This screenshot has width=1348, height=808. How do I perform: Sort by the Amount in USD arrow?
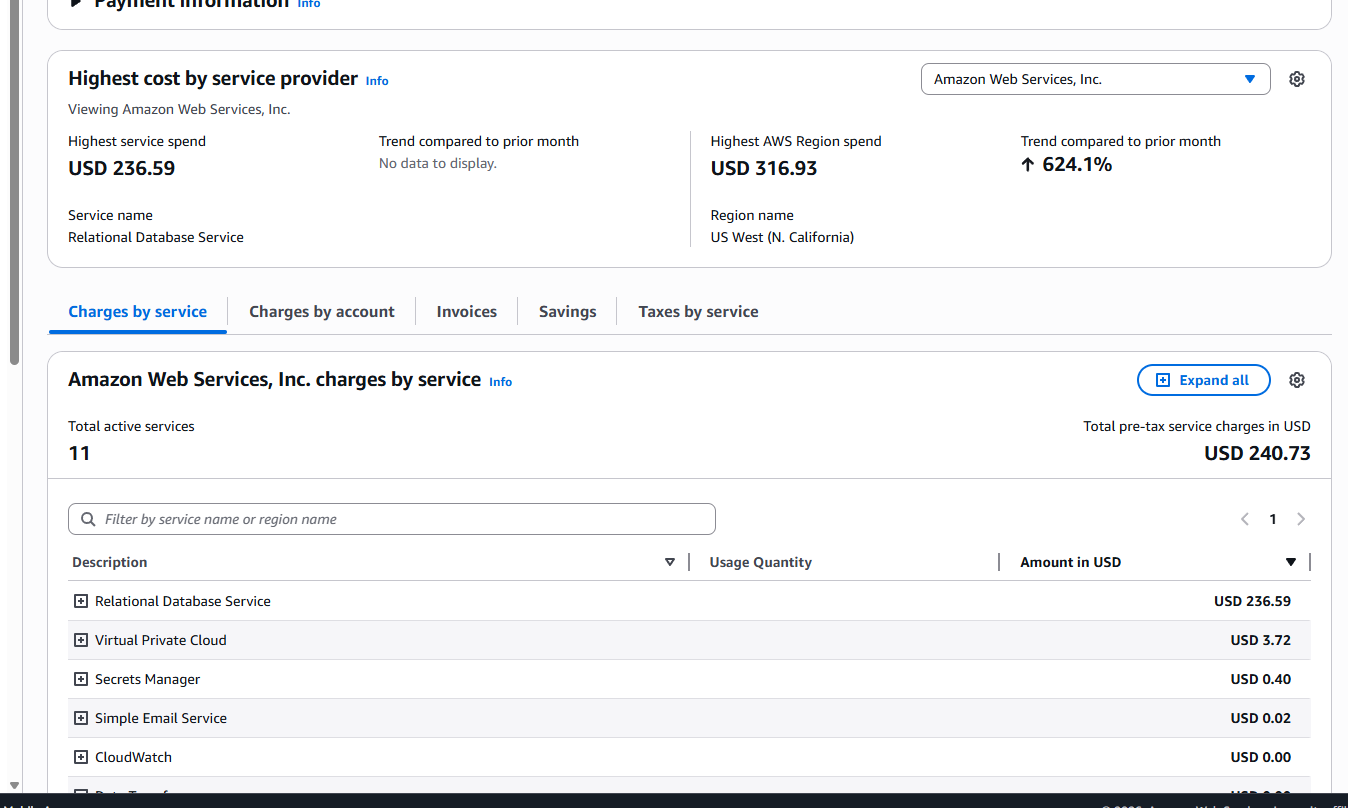pyautogui.click(x=1291, y=562)
